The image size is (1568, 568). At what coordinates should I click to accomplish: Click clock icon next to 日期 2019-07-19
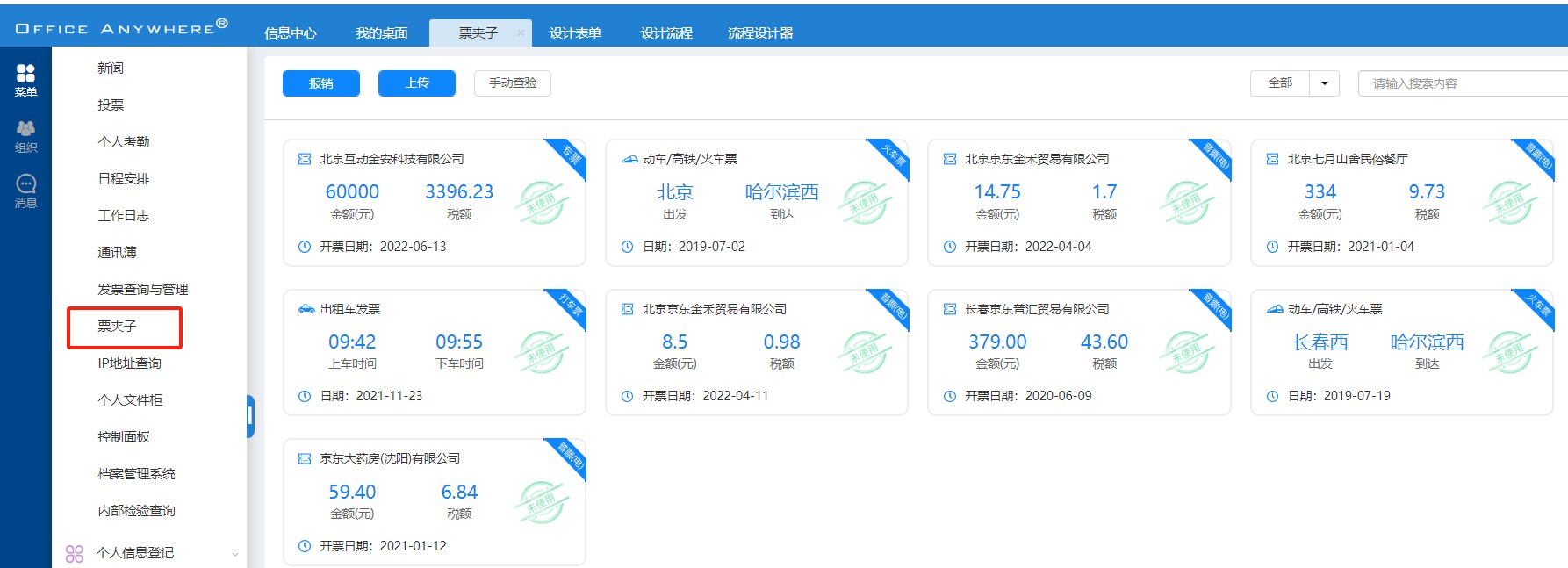tap(1272, 396)
